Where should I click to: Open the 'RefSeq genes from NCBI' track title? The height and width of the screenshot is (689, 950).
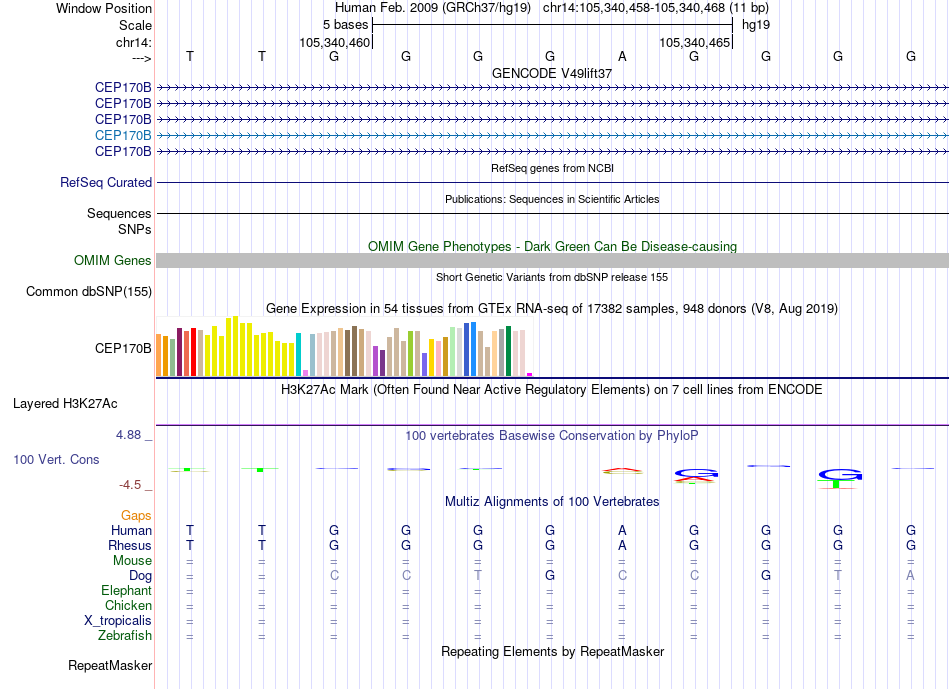point(552,168)
